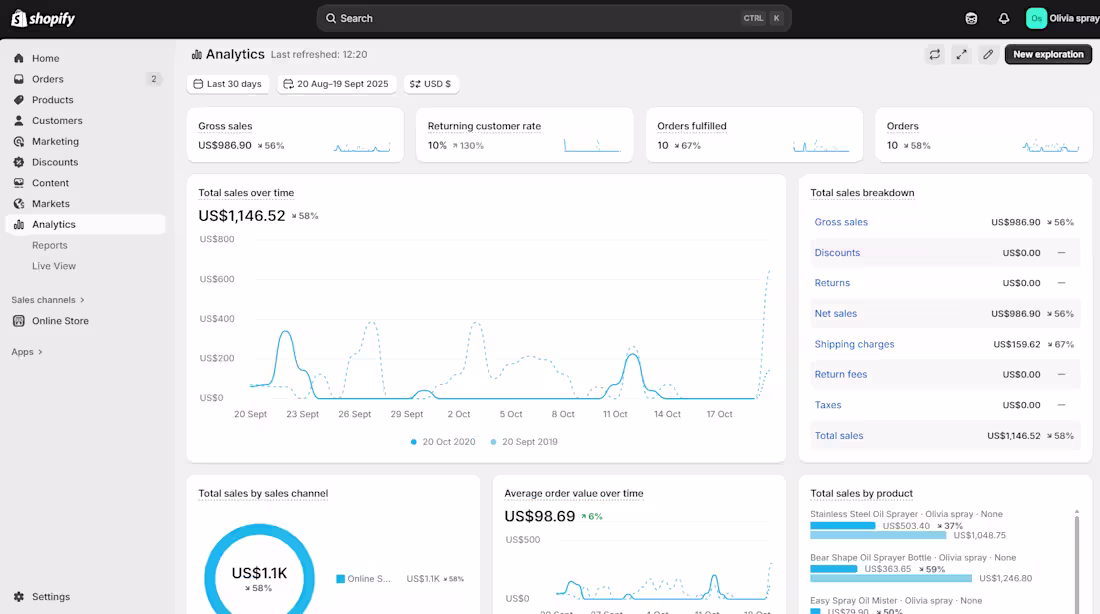Screen dimensions: 1100x614
Task: Open the Last 30 days dropdown
Action: [x=228, y=84]
